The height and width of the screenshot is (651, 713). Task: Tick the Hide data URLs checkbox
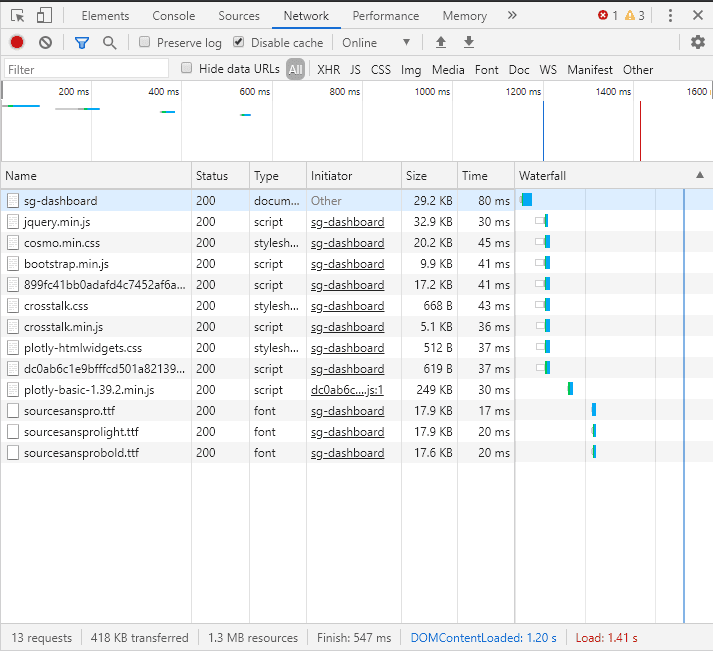pyautogui.click(x=187, y=69)
